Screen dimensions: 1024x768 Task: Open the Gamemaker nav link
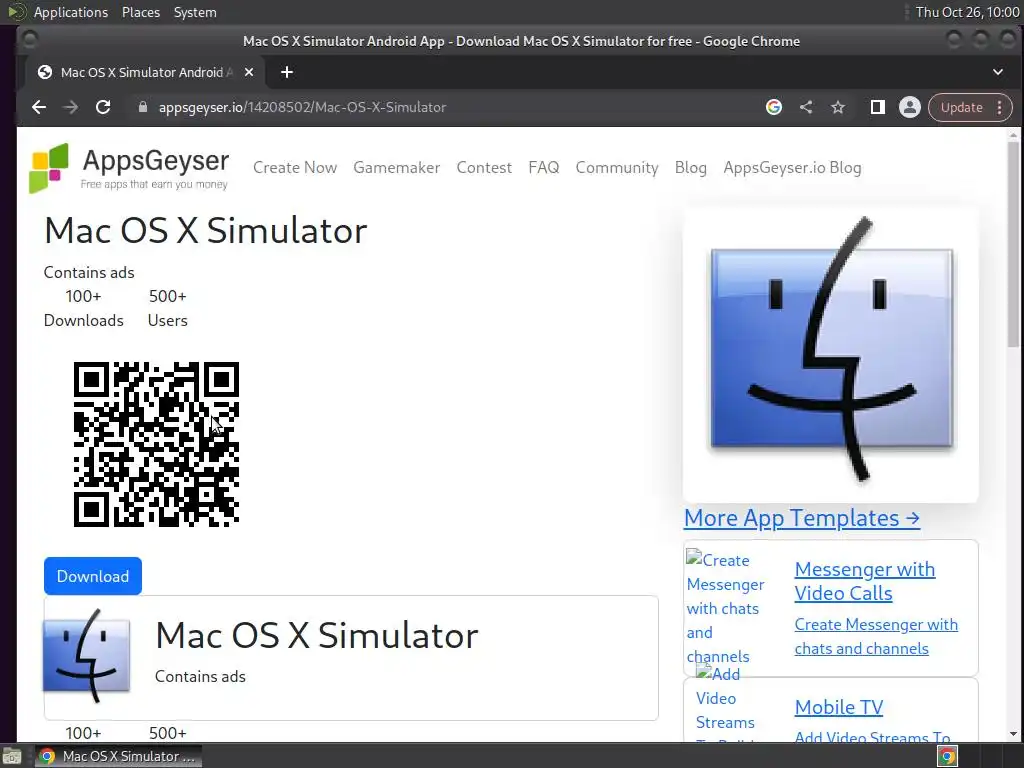396,168
